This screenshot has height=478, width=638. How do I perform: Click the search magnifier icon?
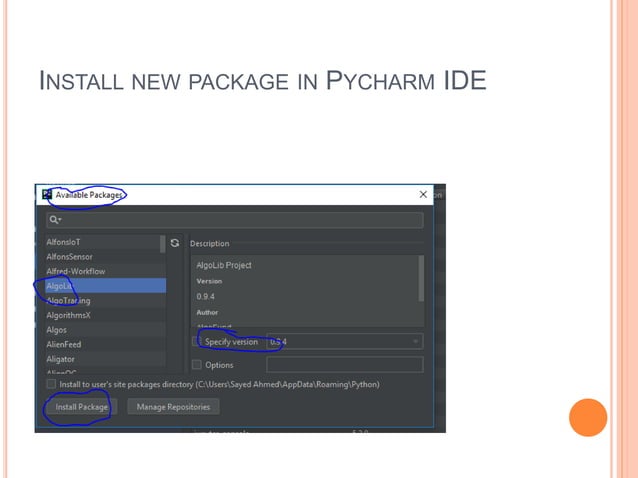[x=55, y=220]
